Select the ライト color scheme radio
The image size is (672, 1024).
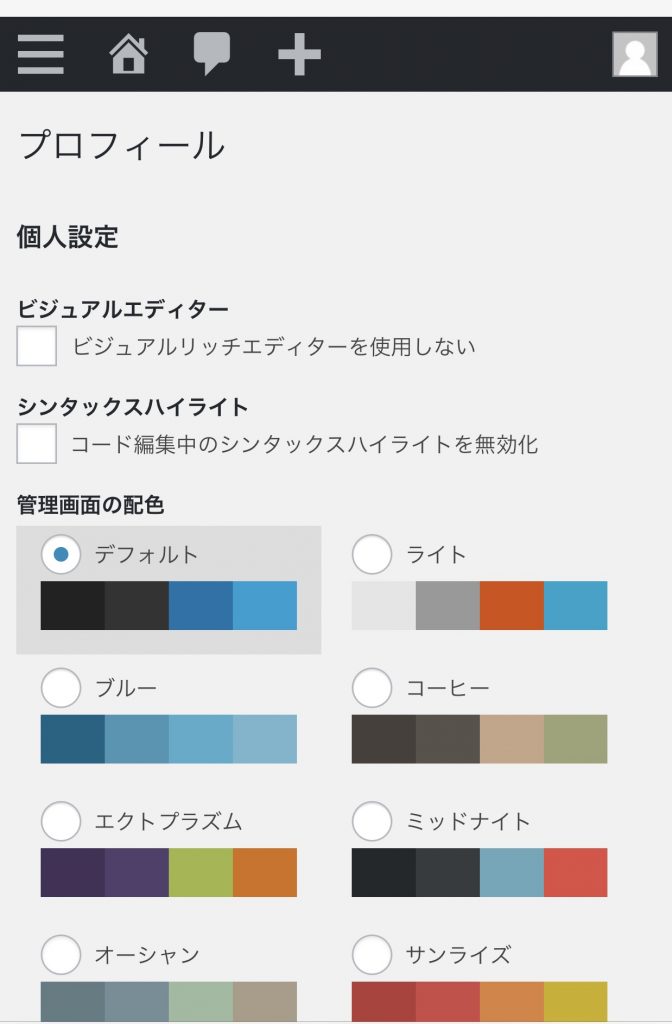tap(372, 554)
